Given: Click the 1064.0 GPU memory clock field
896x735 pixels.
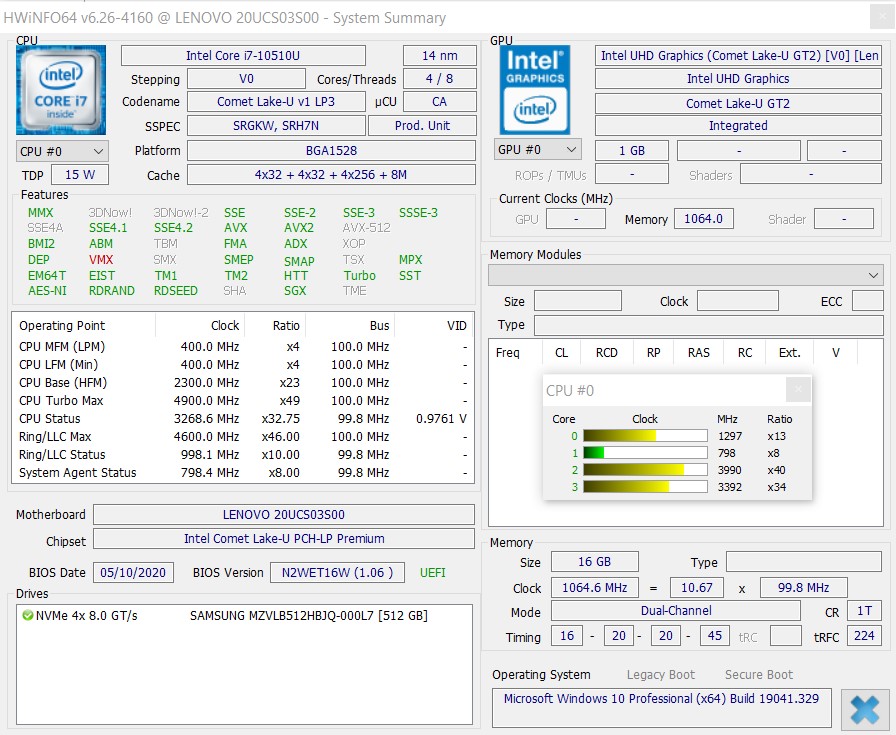Looking at the screenshot, I should click(x=703, y=219).
